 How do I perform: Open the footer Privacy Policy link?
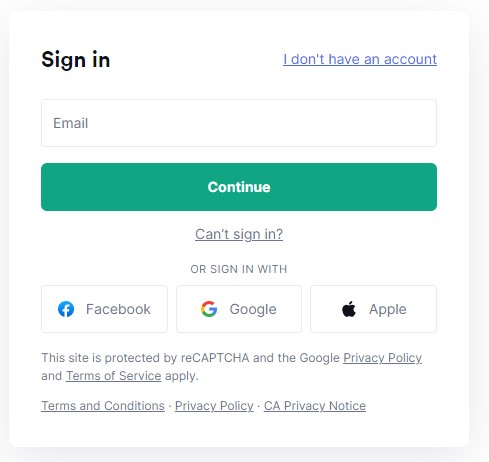tap(214, 406)
